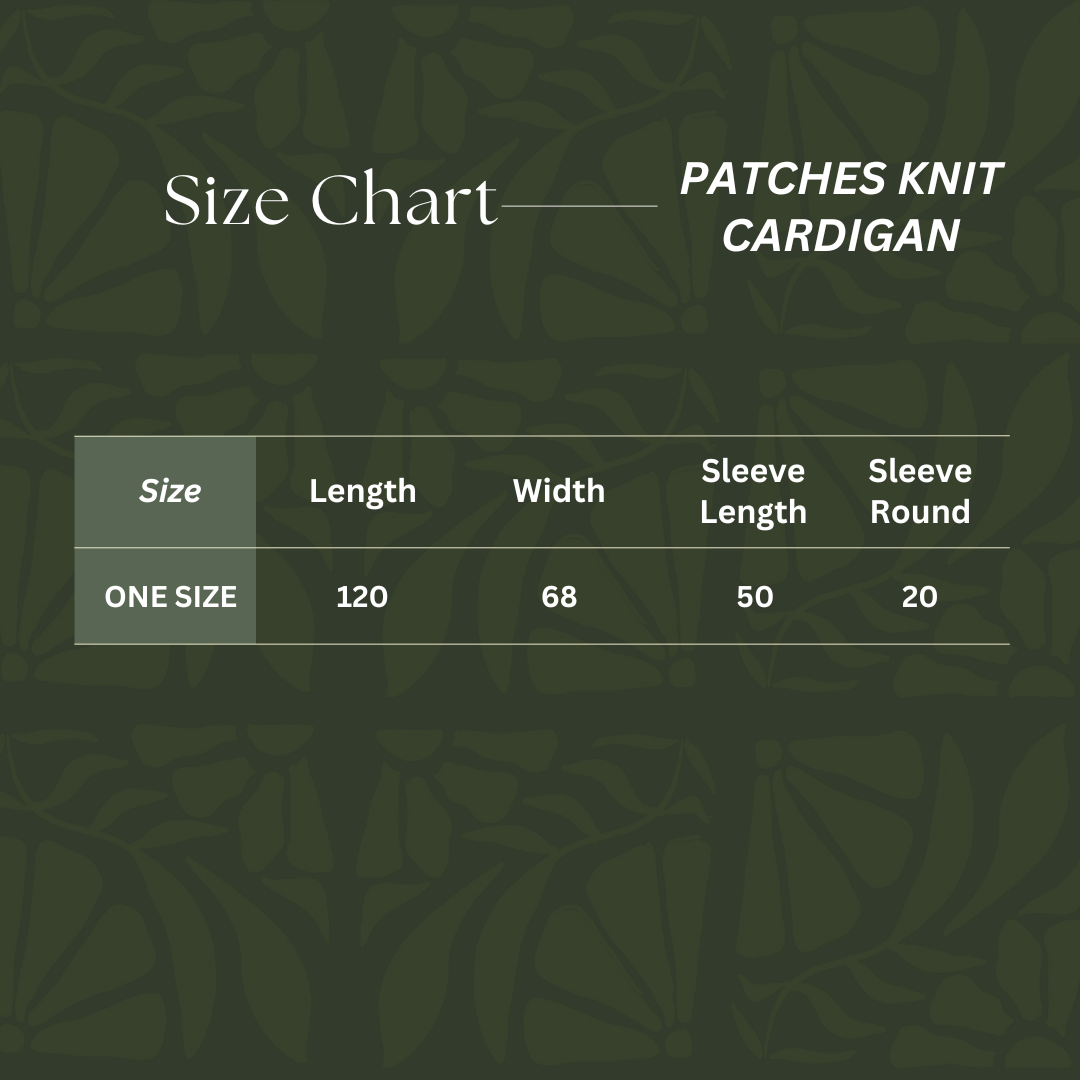Click the Length column header
1080x1080 pixels.
pyautogui.click(x=362, y=491)
